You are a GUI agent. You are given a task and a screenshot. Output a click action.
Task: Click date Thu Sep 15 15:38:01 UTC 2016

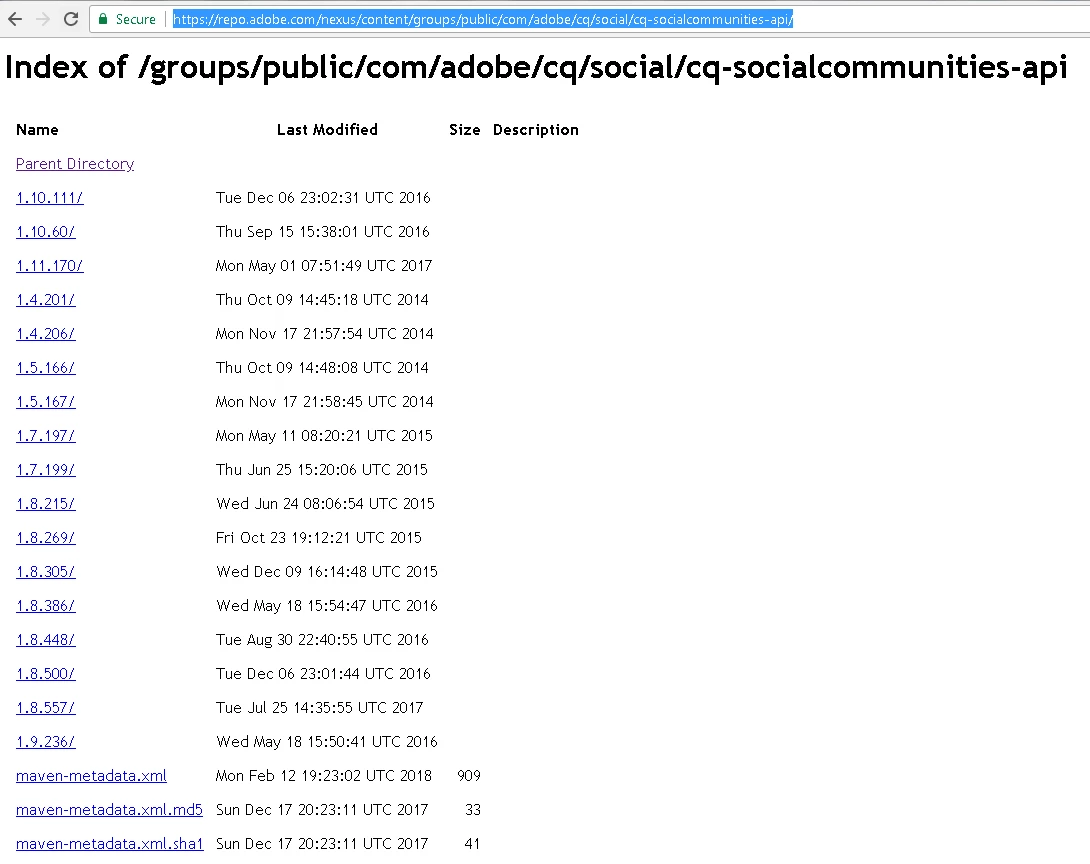pyautogui.click(x=323, y=232)
